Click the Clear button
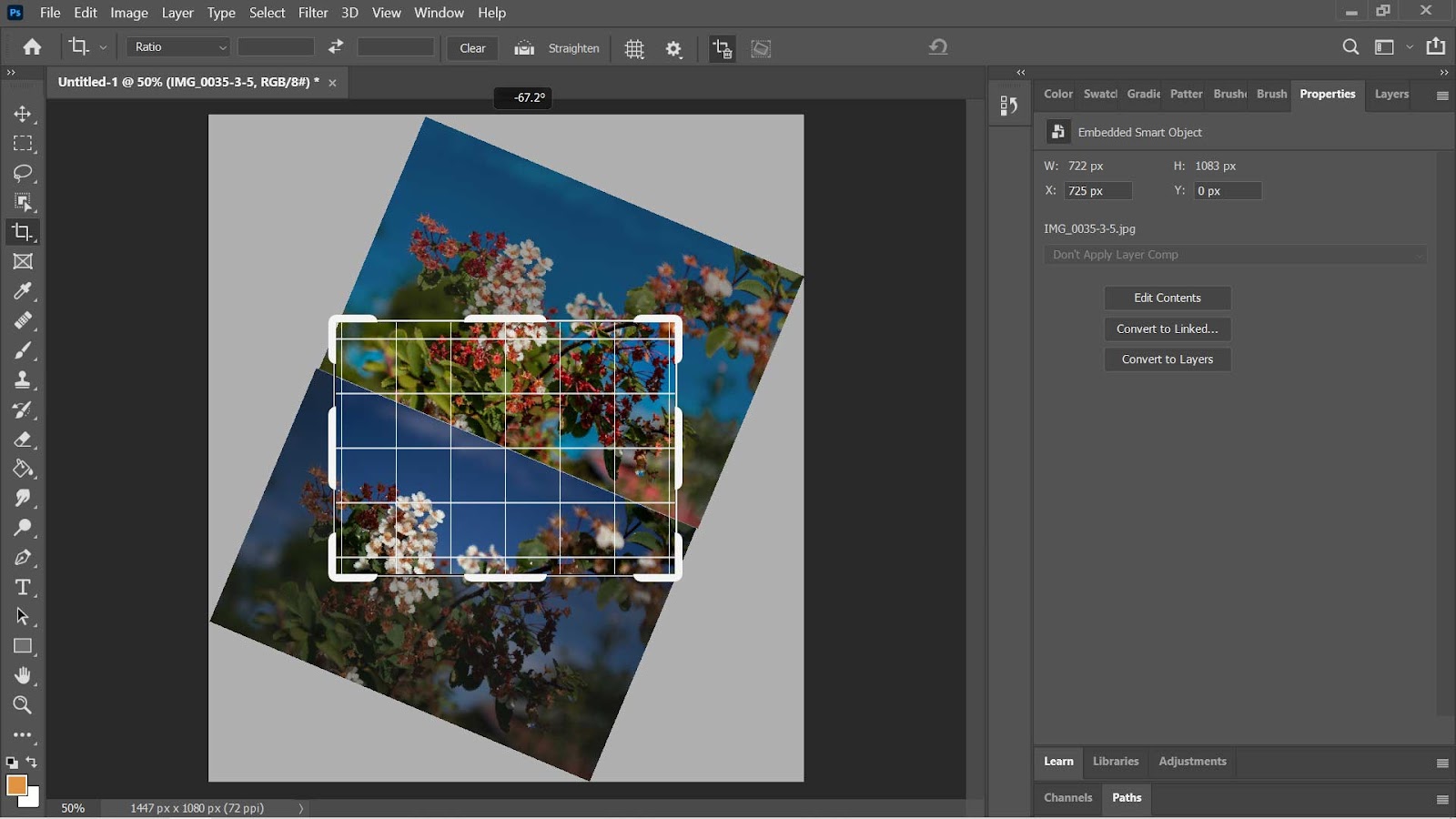The image size is (1456, 819). 472,48
